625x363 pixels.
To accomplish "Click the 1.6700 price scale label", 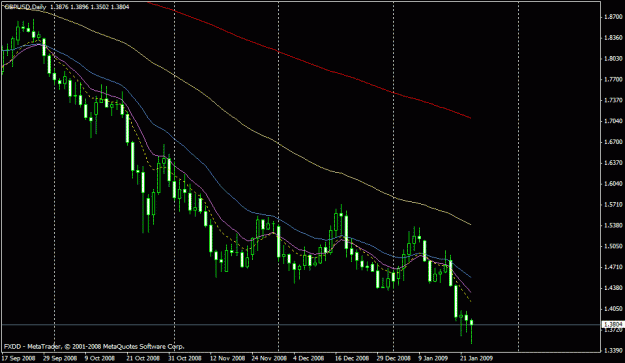I will 613,142.
